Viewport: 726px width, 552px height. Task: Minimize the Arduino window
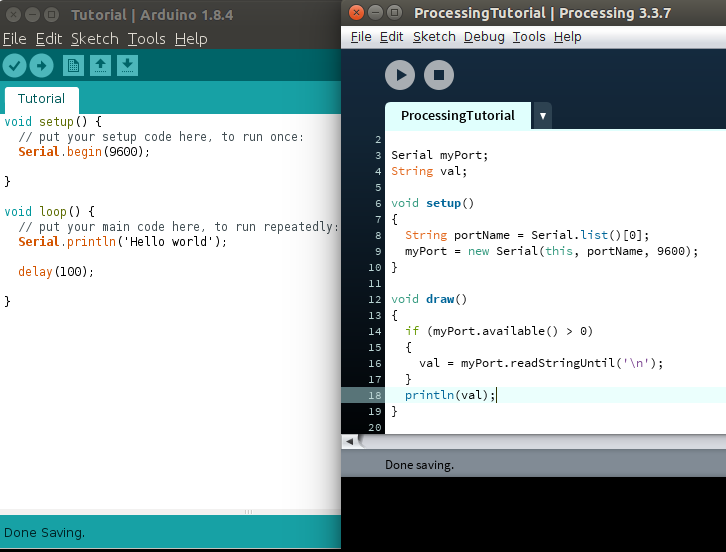(x=32, y=15)
